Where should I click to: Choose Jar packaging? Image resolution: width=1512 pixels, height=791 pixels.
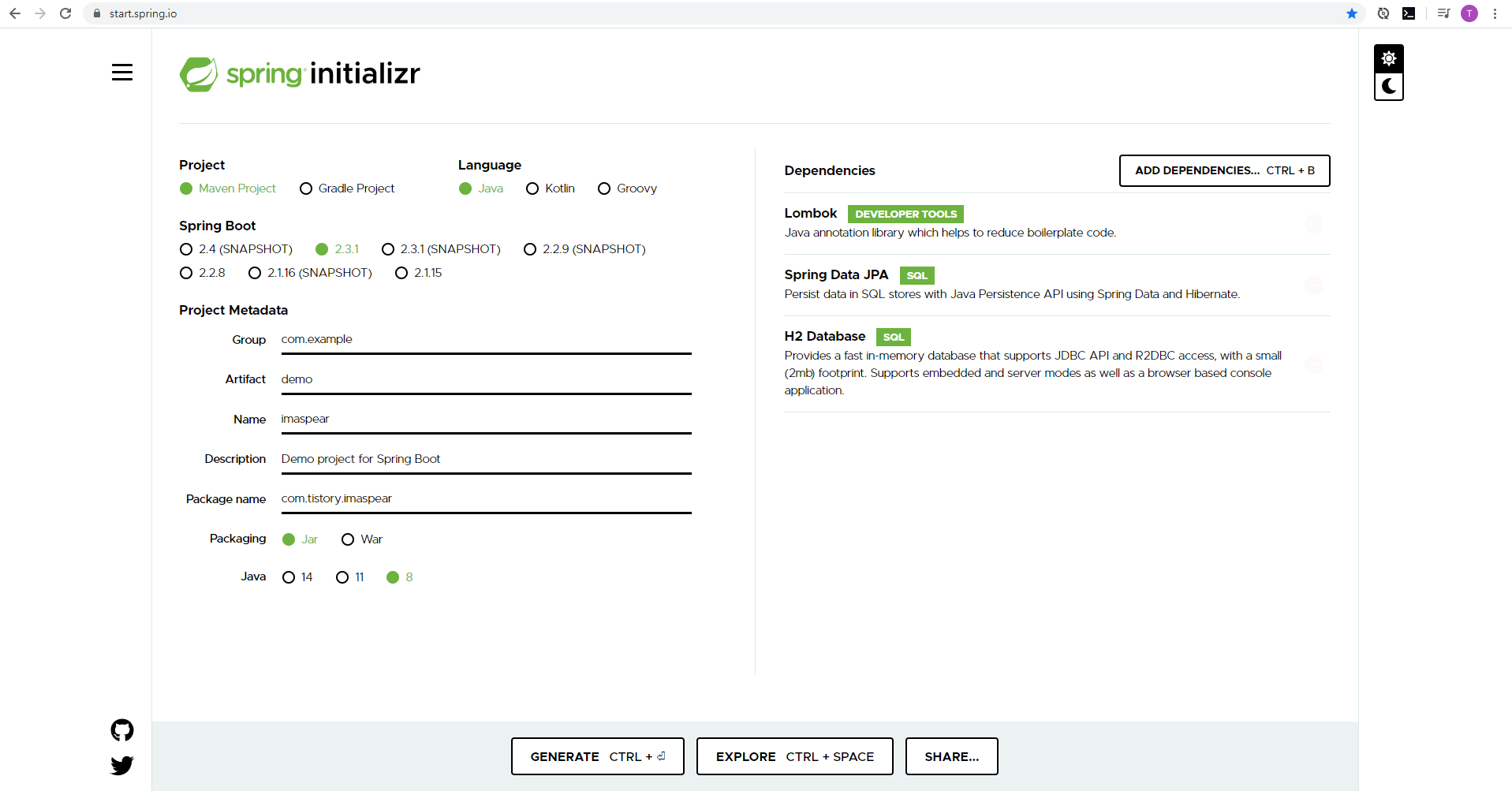coord(300,539)
